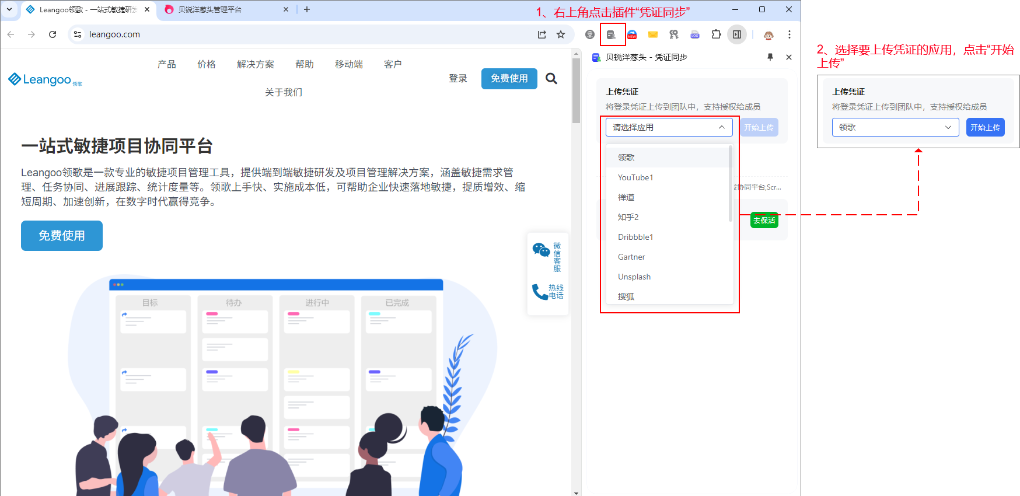Reload the page
This screenshot has height=496, width=1020.
tap(53, 34)
